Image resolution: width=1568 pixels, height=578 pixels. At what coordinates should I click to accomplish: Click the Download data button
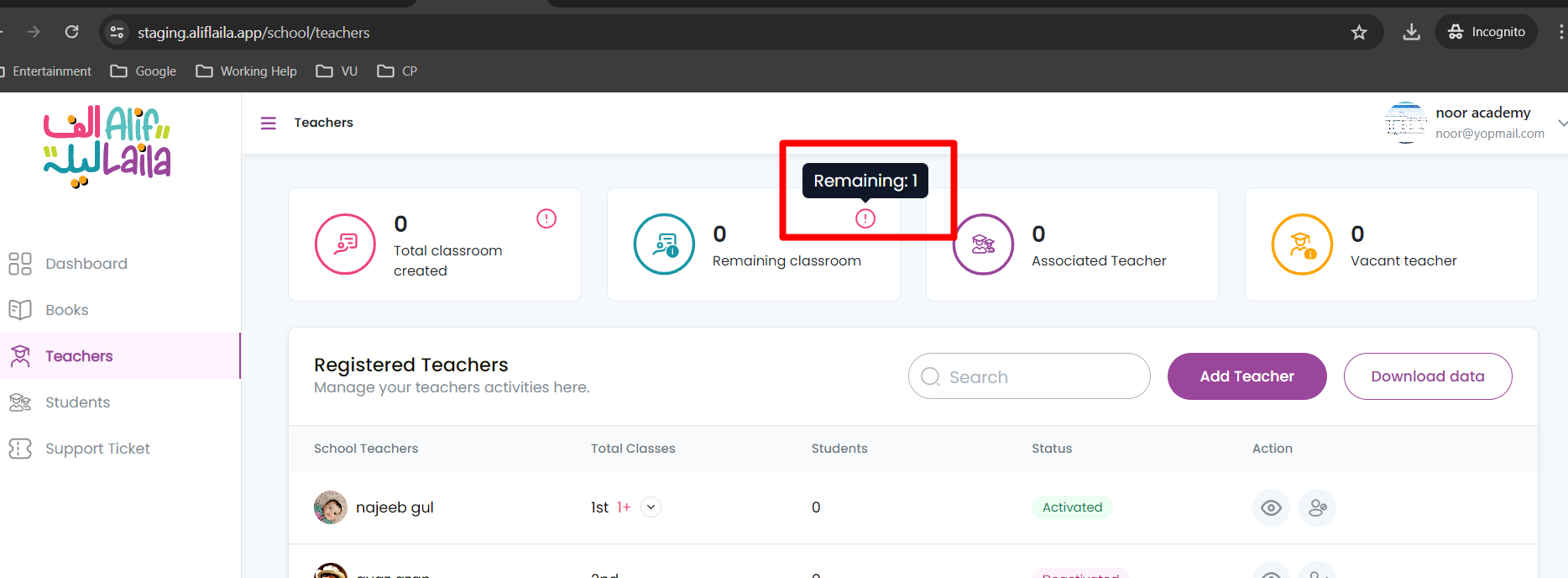click(x=1428, y=376)
